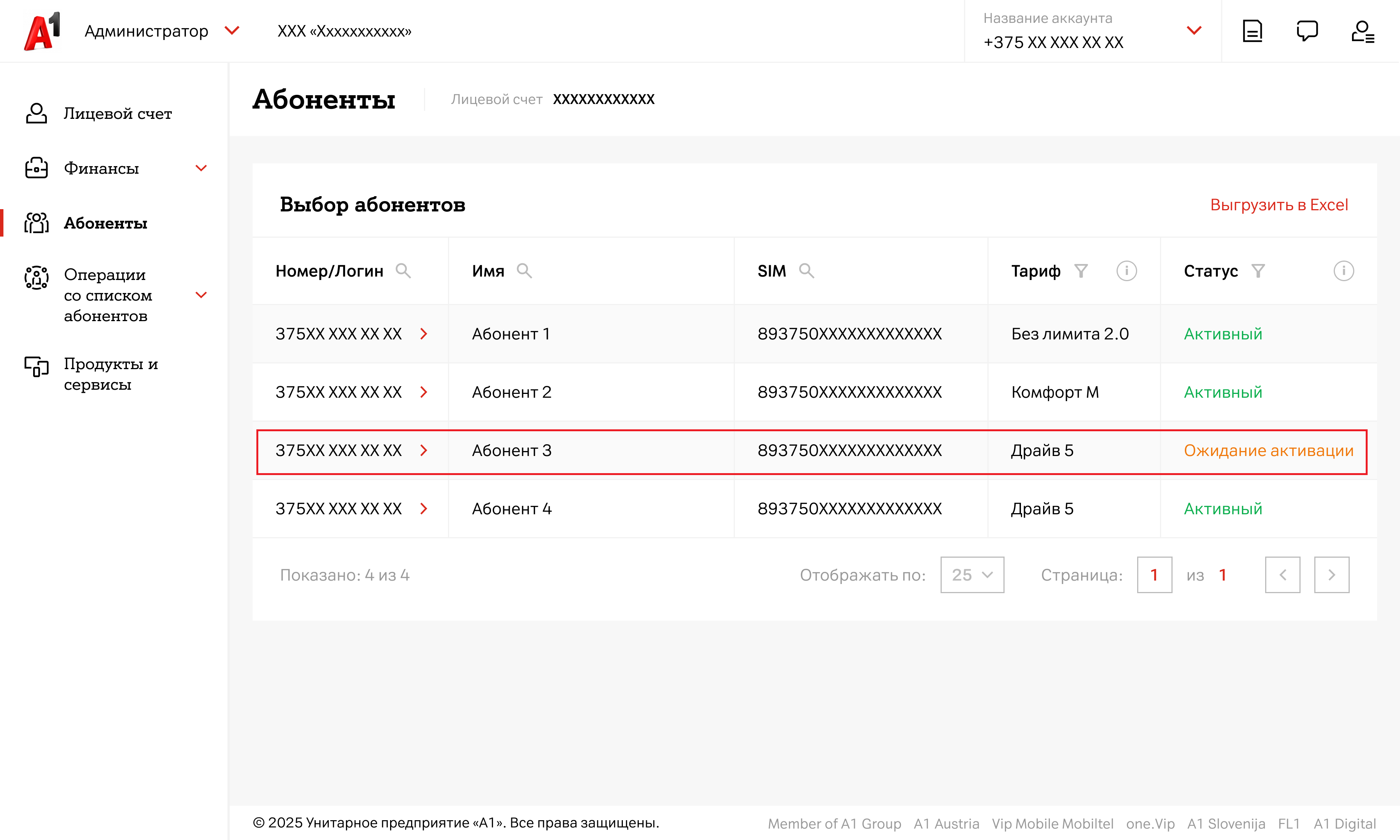Open the rows per page 25 dropdown
This screenshot has width=1400, height=840.
click(x=972, y=575)
